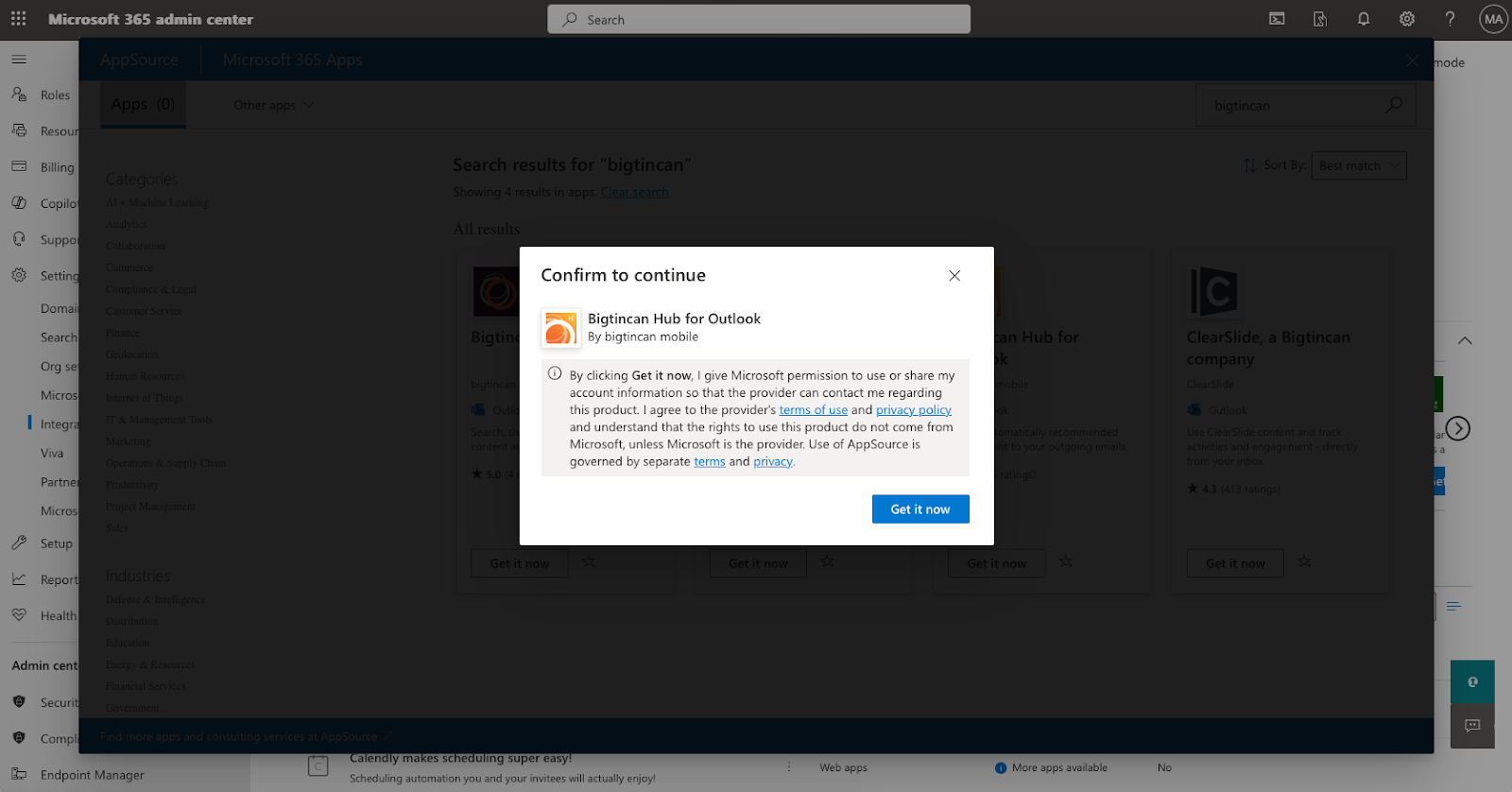Open the provider's privacy policy link
This screenshot has height=792, width=1512.
(x=914, y=410)
